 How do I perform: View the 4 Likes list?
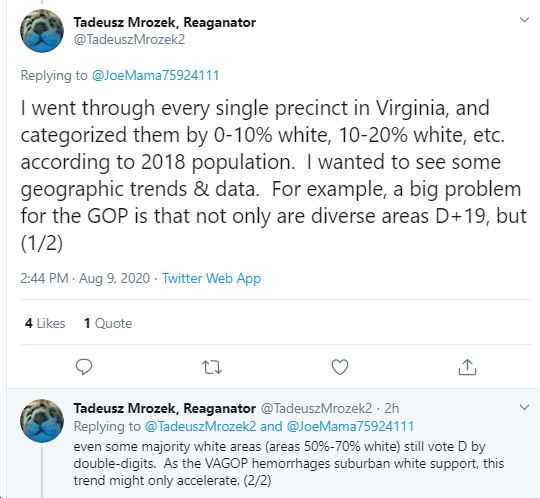(x=45, y=323)
